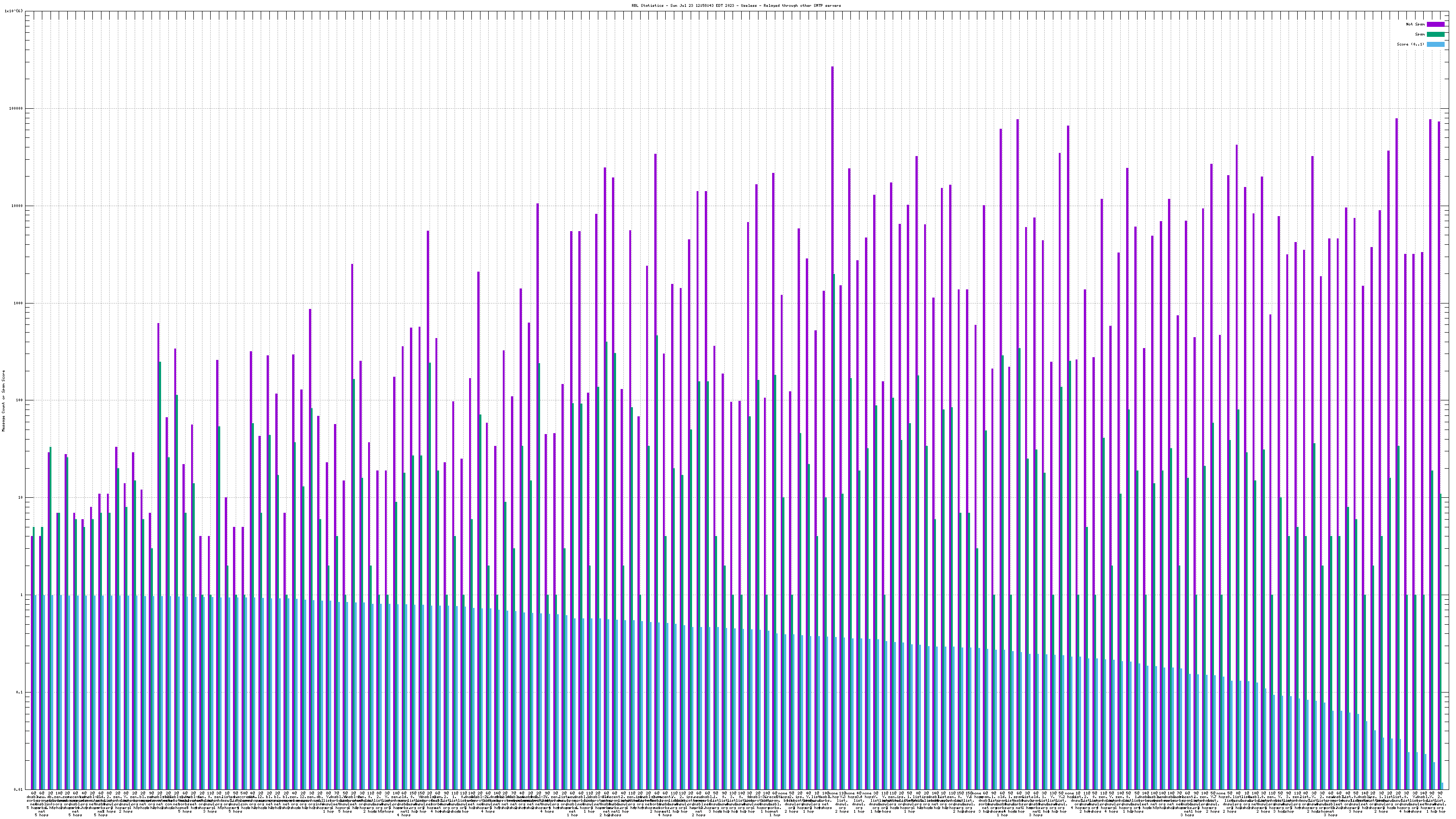Click the 'Score (0..1)' legend label
This screenshot has height=819, width=1456.
pos(1410,44)
